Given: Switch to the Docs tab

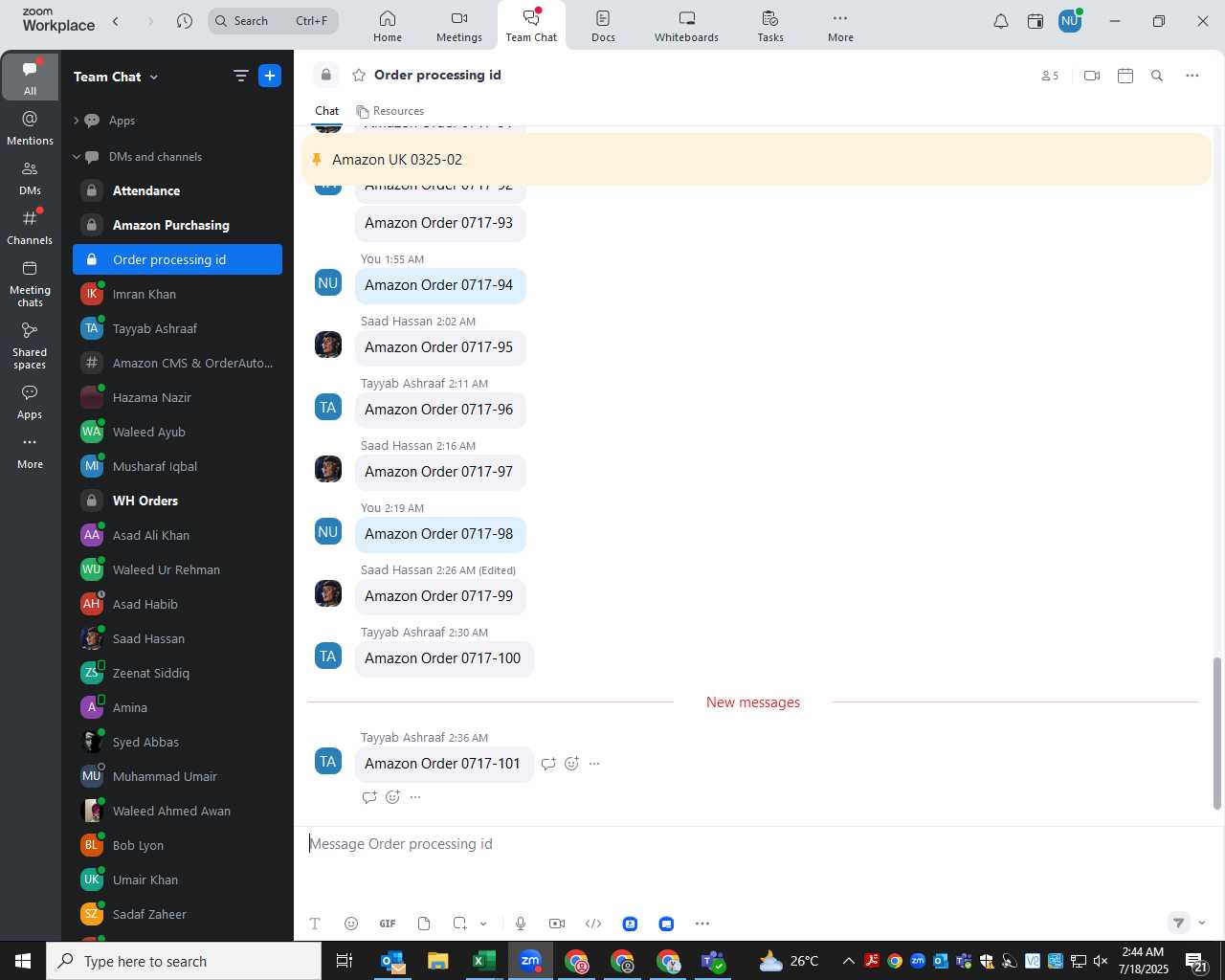Looking at the screenshot, I should (603, 26).
